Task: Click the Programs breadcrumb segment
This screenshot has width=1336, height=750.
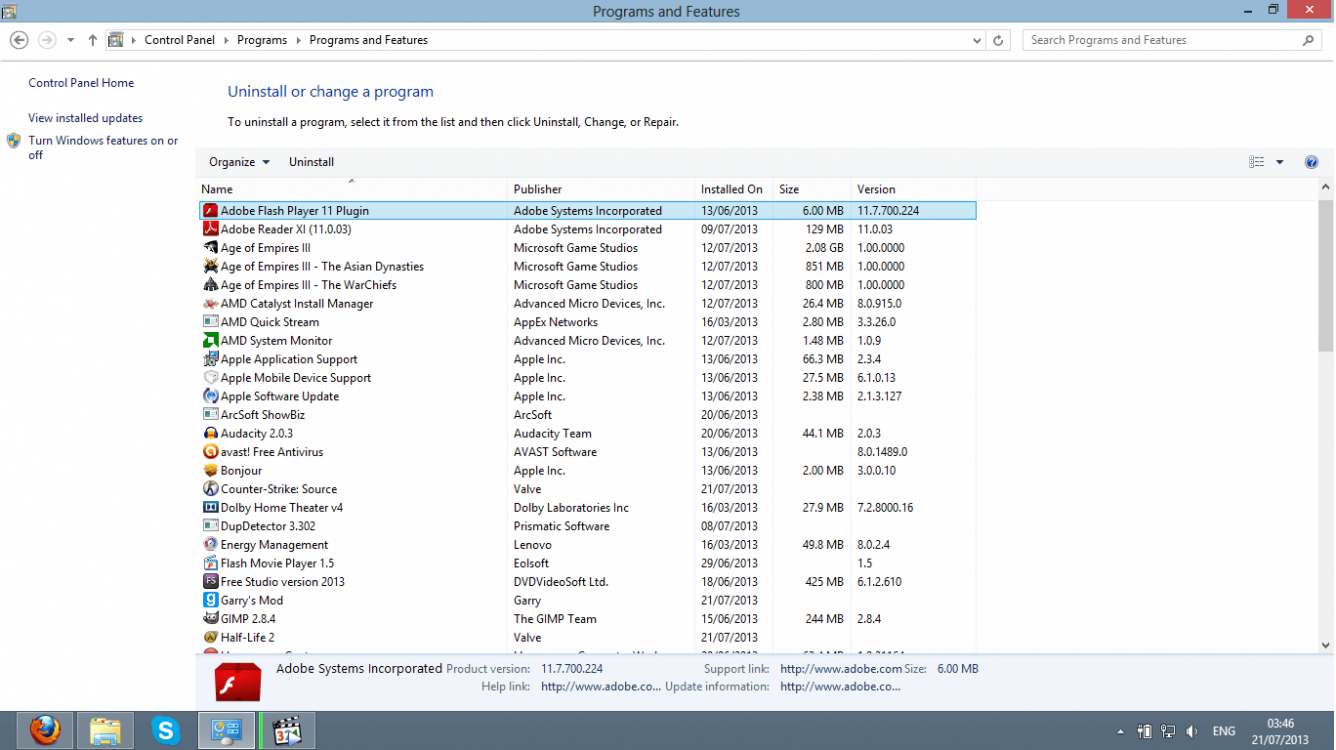Action: click(x=262, y=40)
